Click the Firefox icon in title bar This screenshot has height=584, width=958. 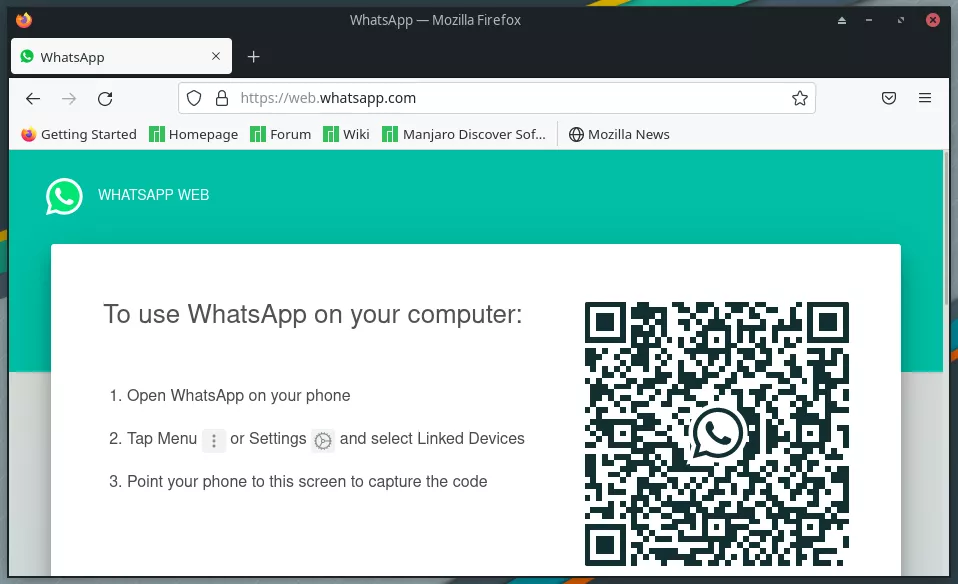pyautogui.click(x=24, y=20)
